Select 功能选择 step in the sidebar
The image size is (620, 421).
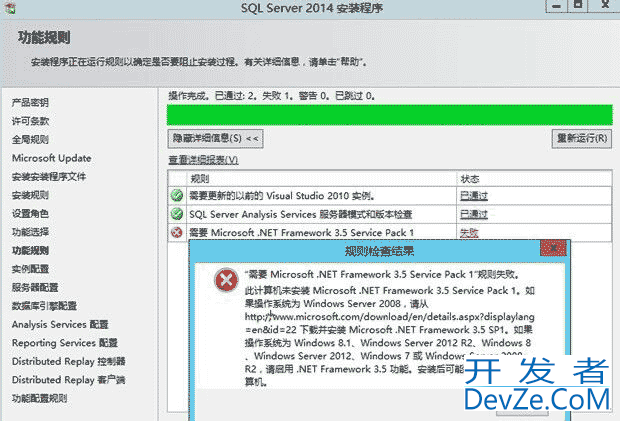click(x=30, y=232)
